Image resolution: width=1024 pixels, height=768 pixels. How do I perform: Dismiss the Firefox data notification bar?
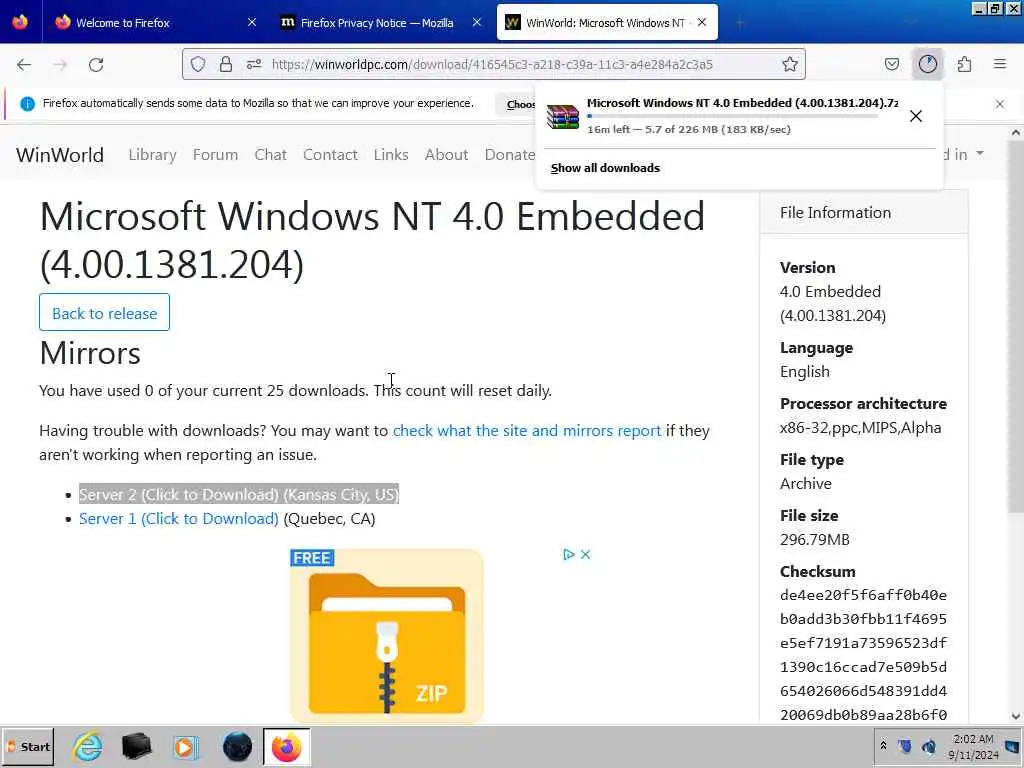(x=1000, y=104)
